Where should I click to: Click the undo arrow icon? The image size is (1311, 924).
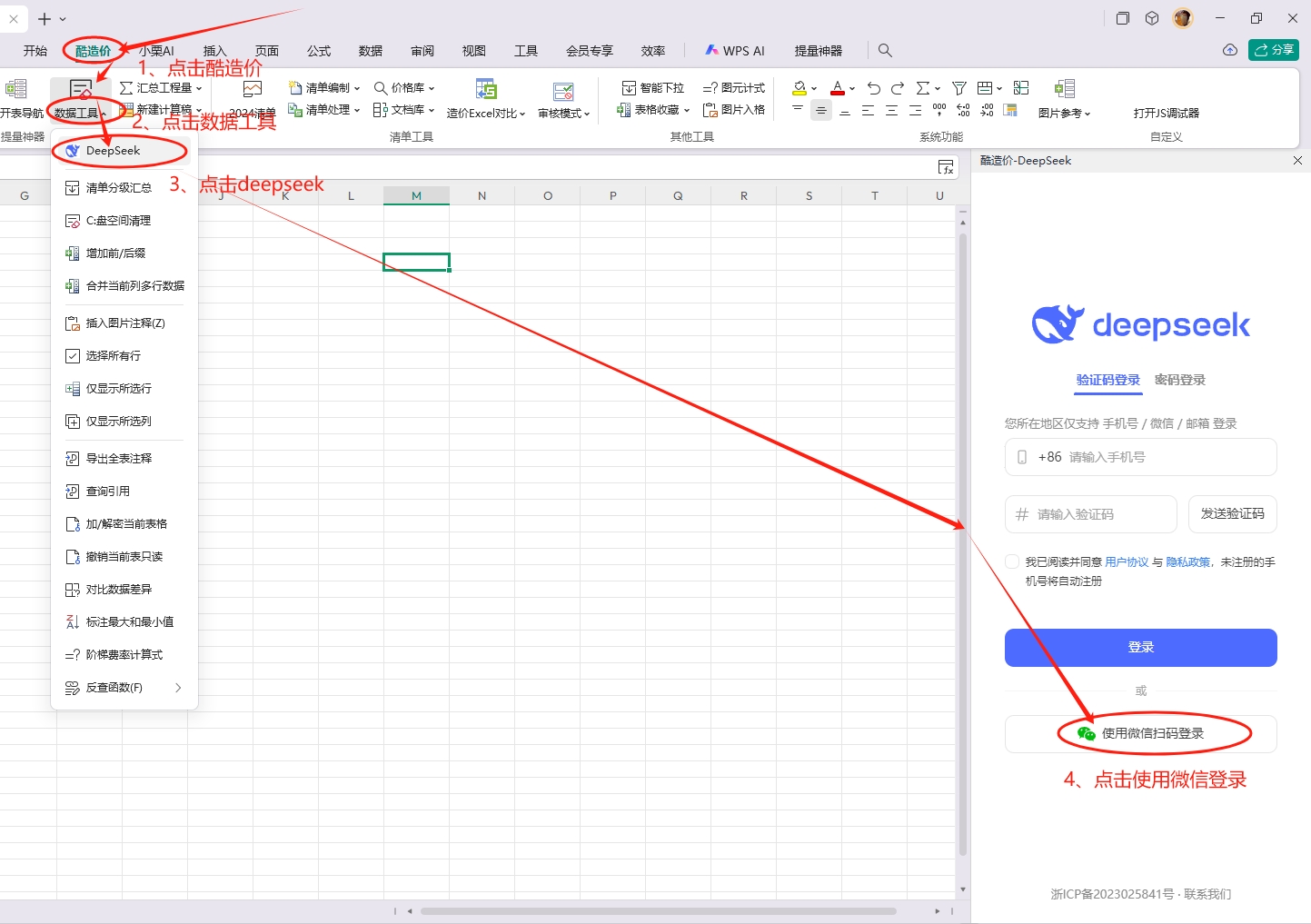(x=873, y=88)
